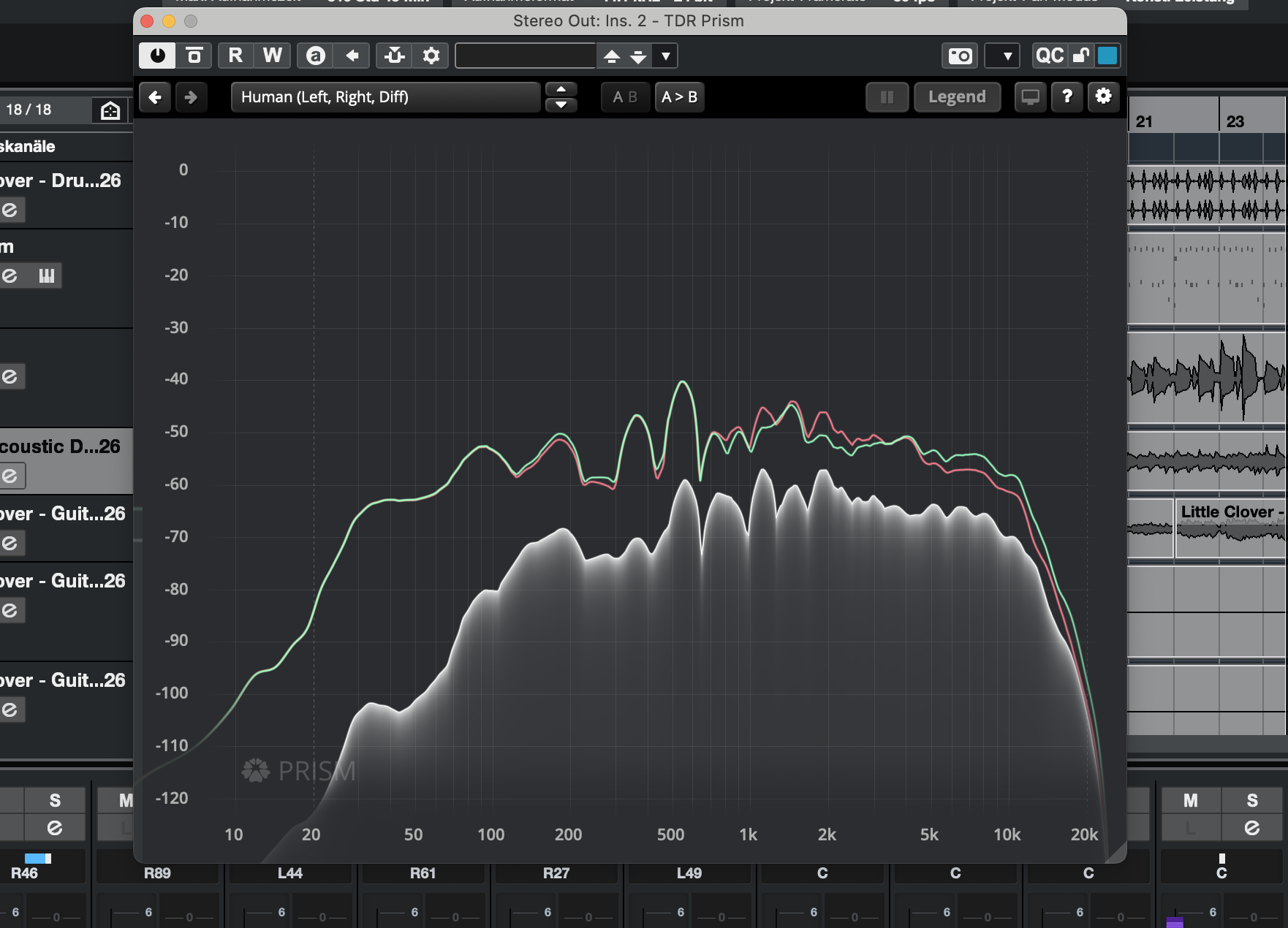Open TDR Prism settings gear
This screenshot has width=1288, height=928.
coord(1103,96)
